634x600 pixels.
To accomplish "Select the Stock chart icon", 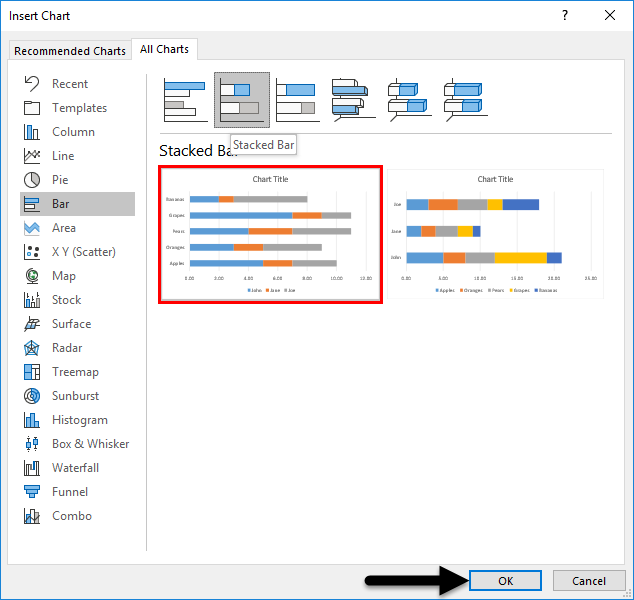I will 32,300.
